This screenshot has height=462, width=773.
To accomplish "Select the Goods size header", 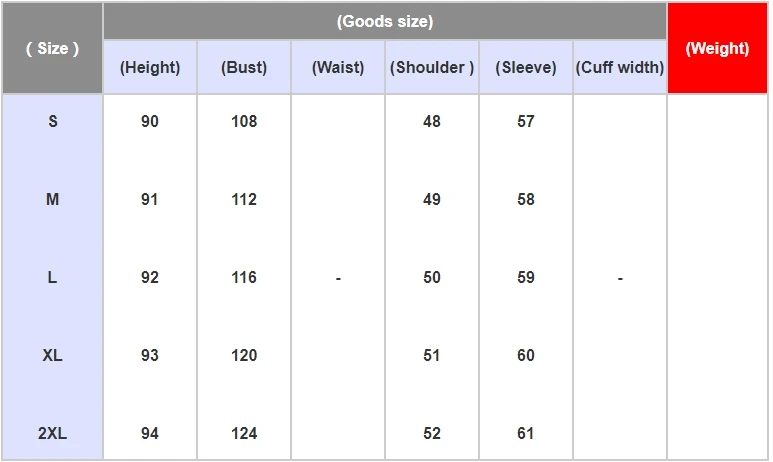I will click(385, 21).
